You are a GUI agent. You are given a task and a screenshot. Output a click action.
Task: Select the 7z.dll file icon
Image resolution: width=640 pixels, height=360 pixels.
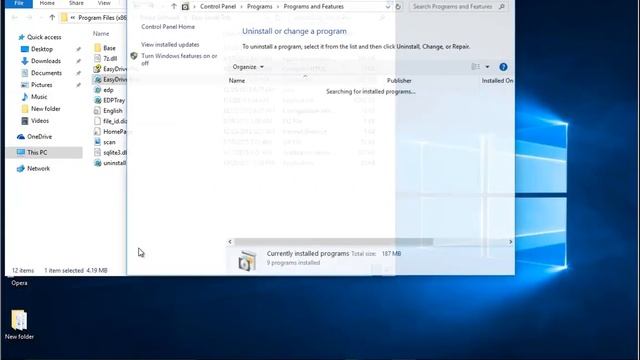[x=98, y=58]
